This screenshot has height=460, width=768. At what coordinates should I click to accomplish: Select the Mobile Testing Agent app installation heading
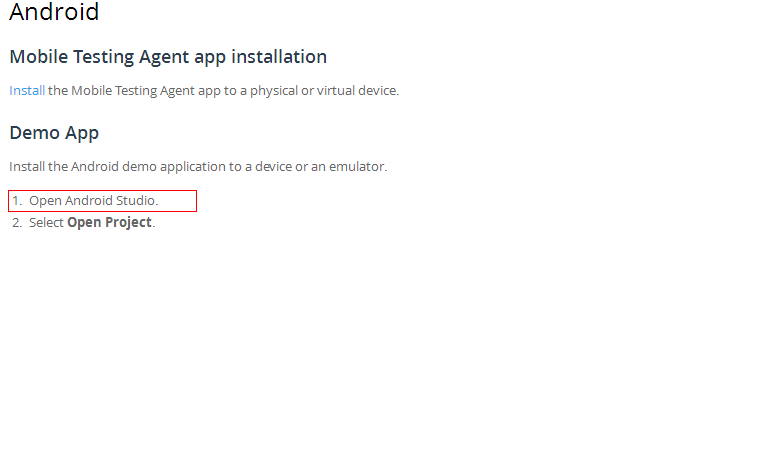168,57
